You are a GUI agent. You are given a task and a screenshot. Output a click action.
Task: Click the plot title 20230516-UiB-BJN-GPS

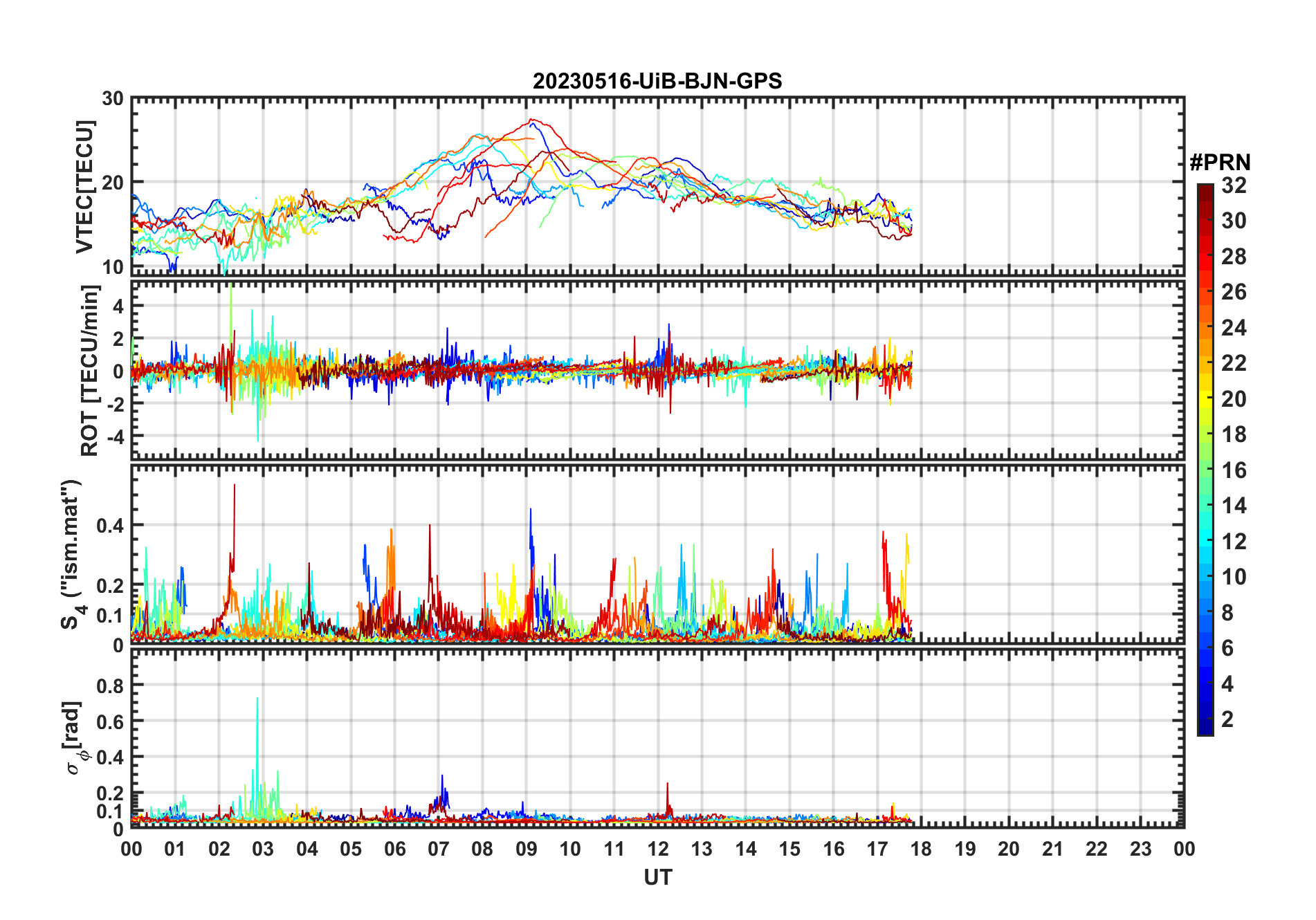pyautogui.click(x=657, y=81)
